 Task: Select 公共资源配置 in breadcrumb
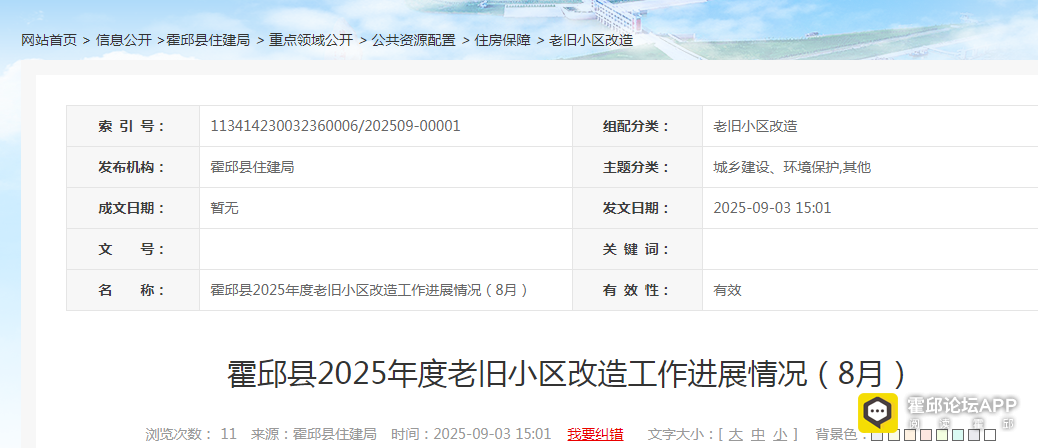(413, 40)
